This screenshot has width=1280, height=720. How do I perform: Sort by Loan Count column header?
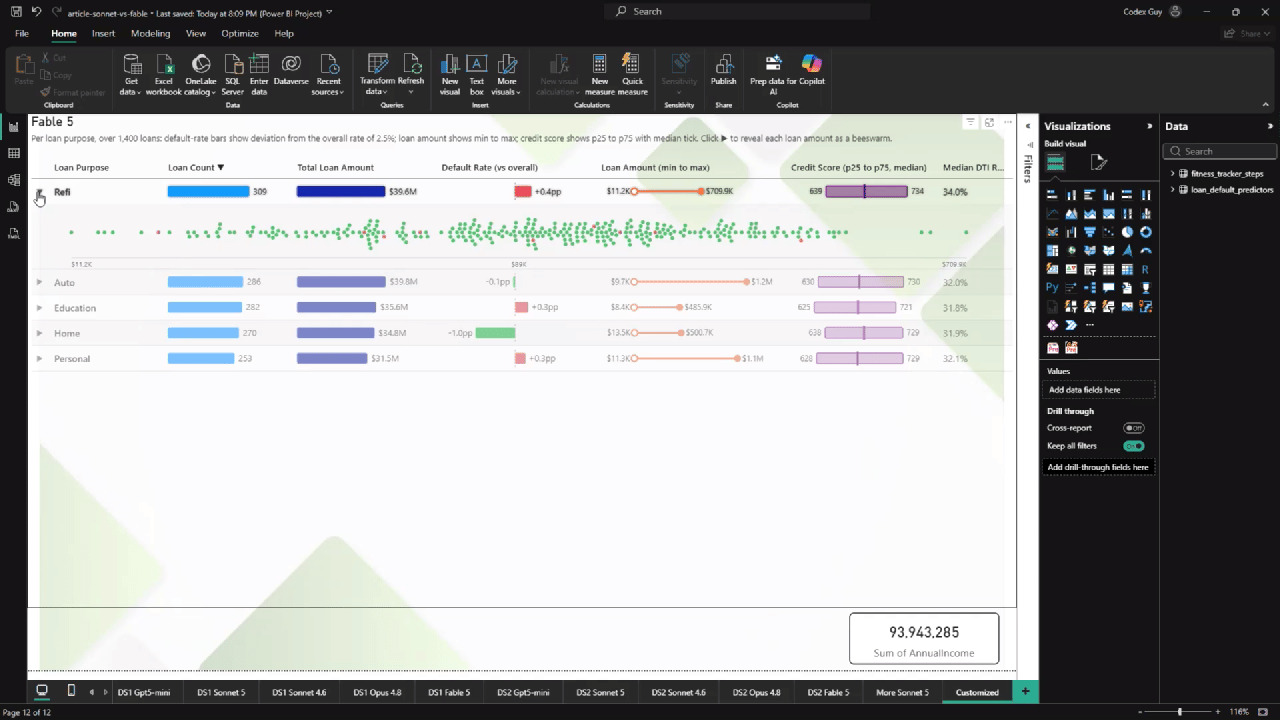pyautogui.click(x=196, y=167)
